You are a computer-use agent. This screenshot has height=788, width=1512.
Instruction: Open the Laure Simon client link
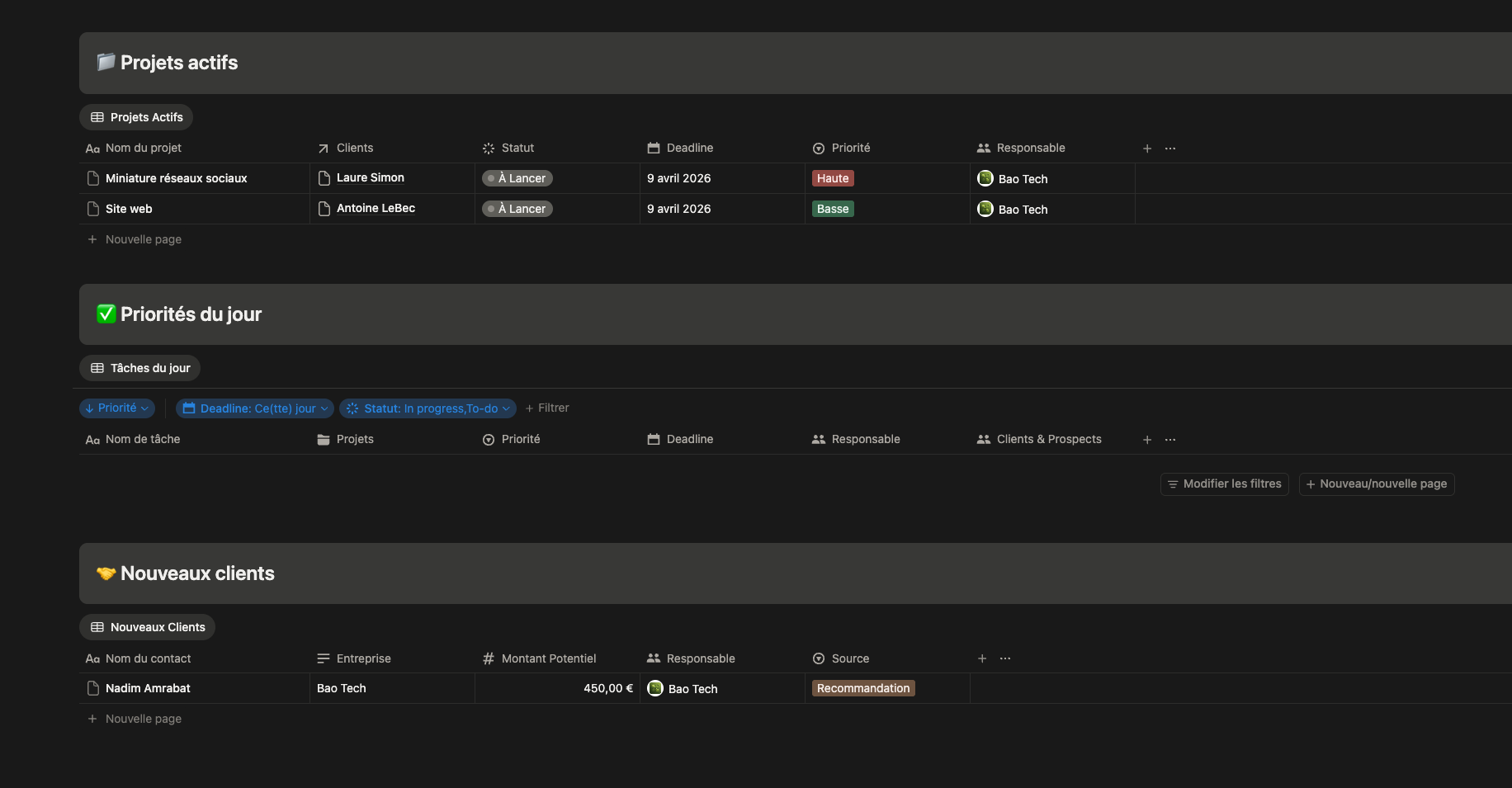pos(371,177)
